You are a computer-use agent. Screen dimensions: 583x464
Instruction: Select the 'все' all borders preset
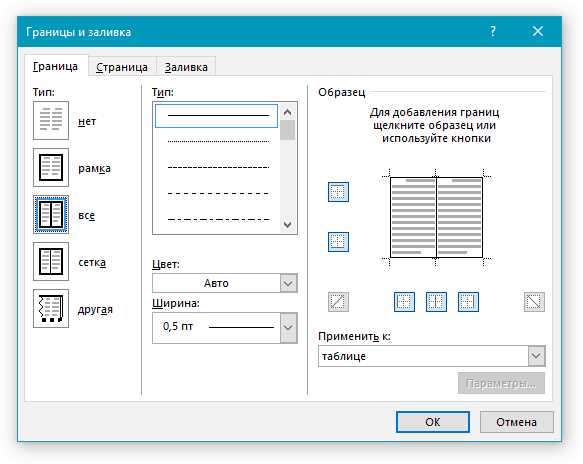(51, 215)
